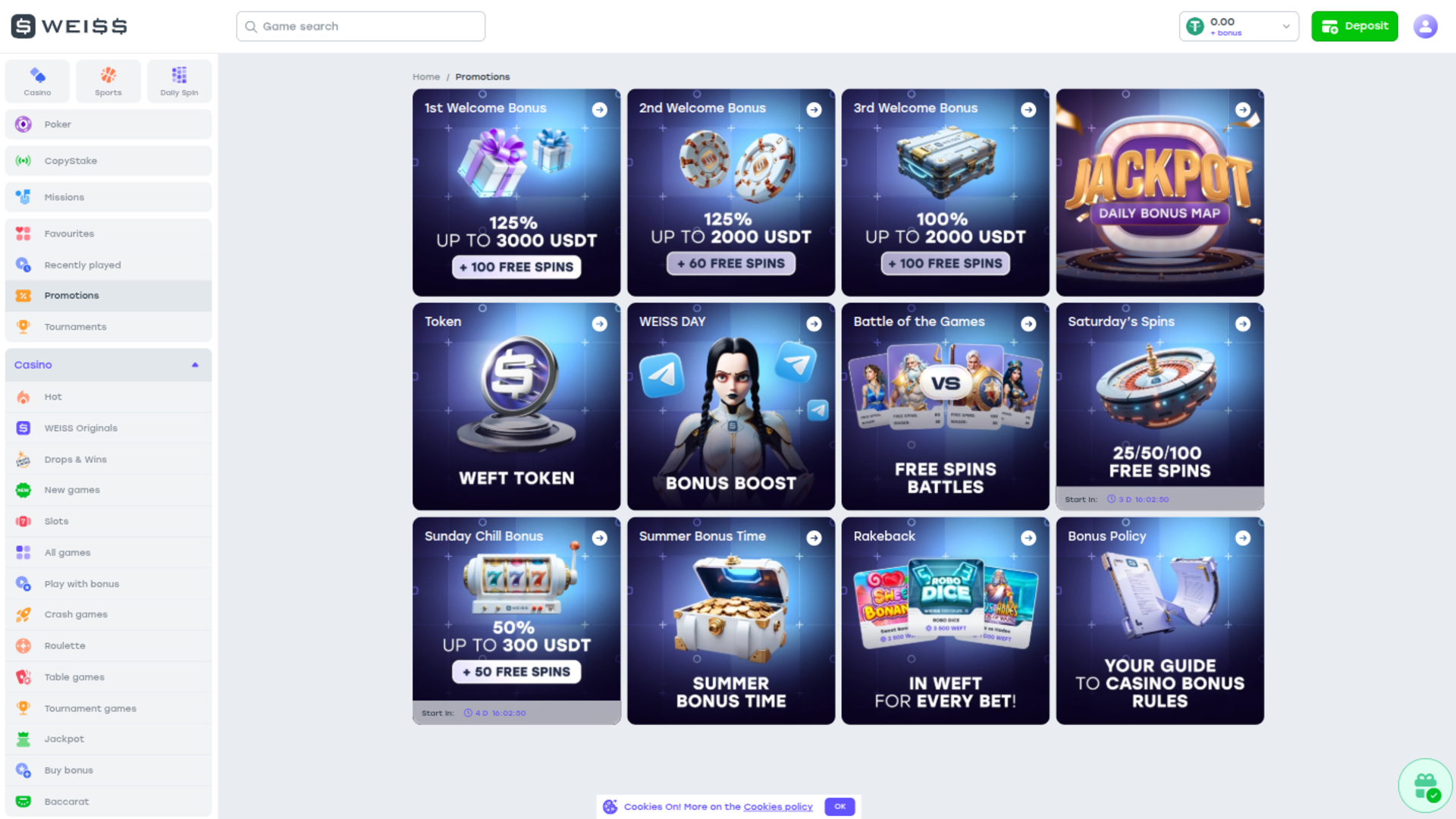
Task: Collapse the Casino sidebar section
Action: tap(195, 365)
